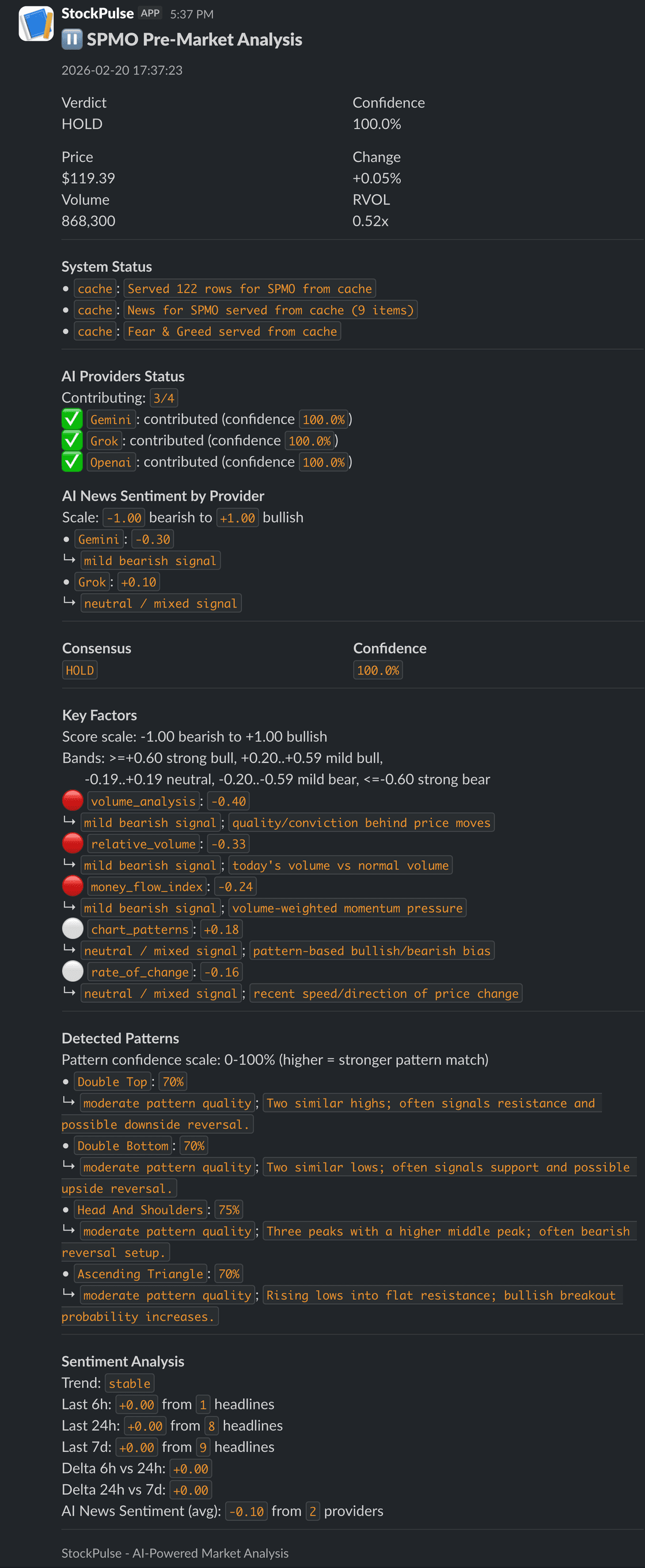This screenshot has height=1568, width=645.
Task: Click the green checkmark next to Openai
Action: point(72,461)
